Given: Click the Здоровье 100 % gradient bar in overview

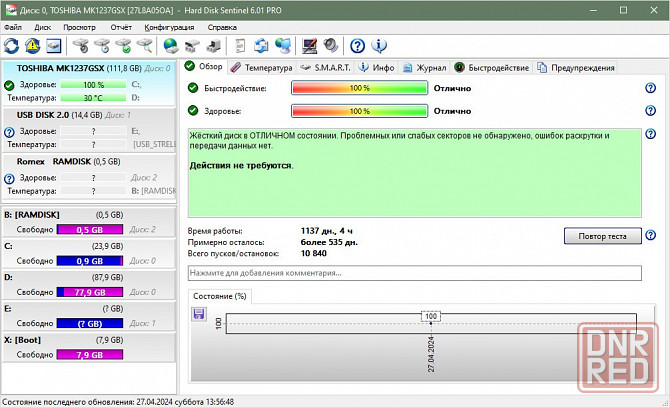Looking at the screenshot, I should (359, 111).
